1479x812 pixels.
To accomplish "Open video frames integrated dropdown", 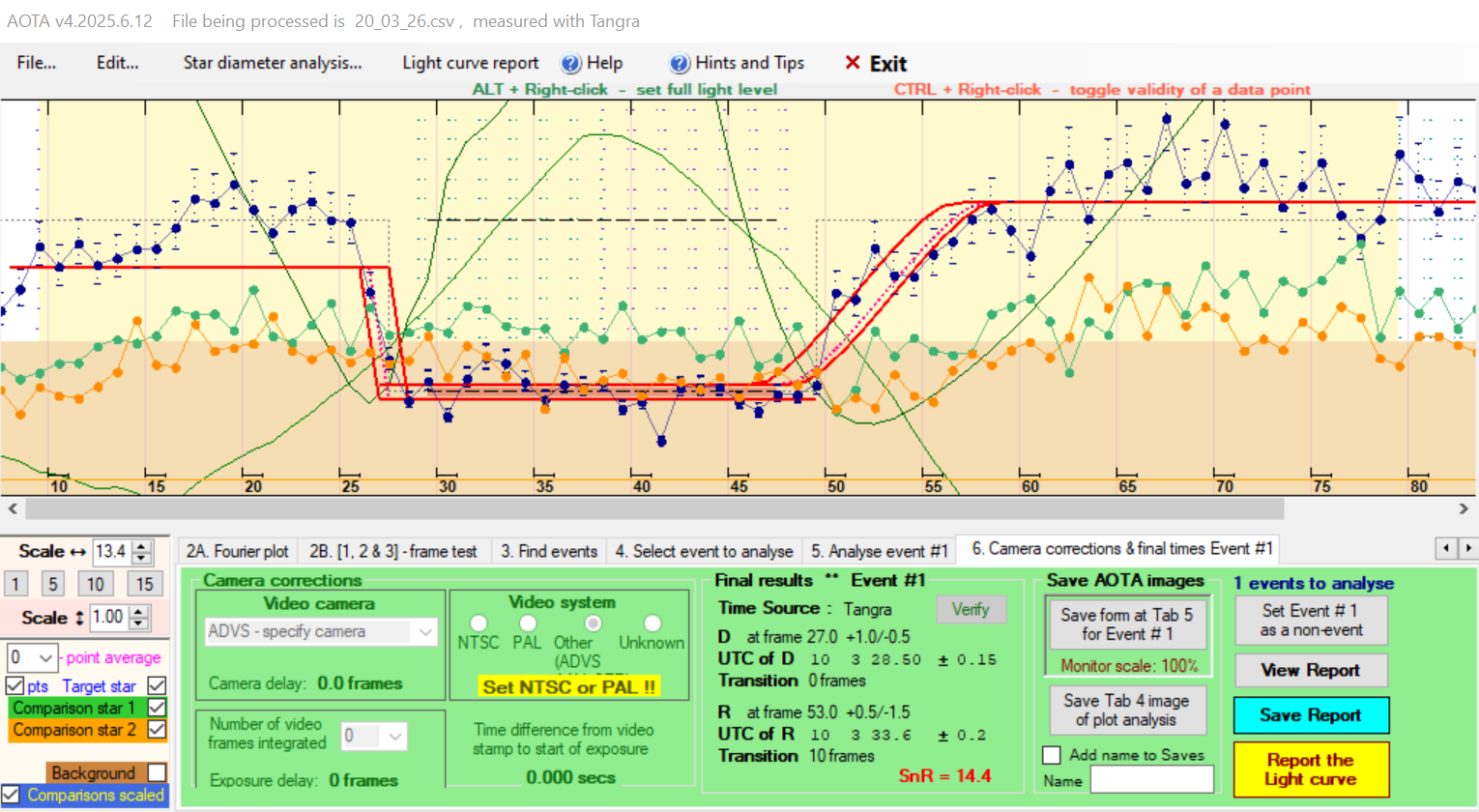I will [394, 737].
